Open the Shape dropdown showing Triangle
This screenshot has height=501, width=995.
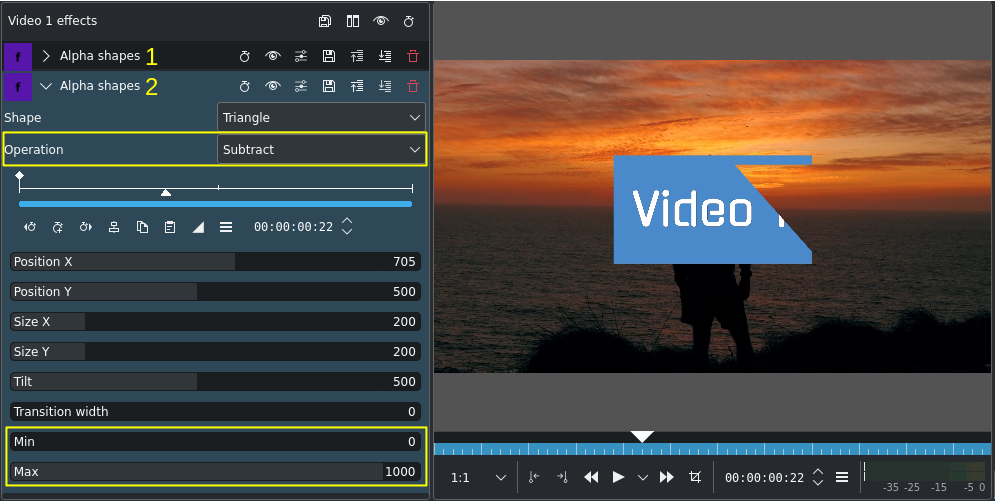click(x=321, y=117)
